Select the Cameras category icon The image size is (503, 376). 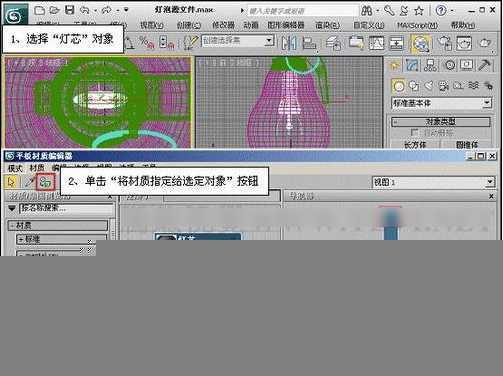pyautogui.click(x=444, y=86)
